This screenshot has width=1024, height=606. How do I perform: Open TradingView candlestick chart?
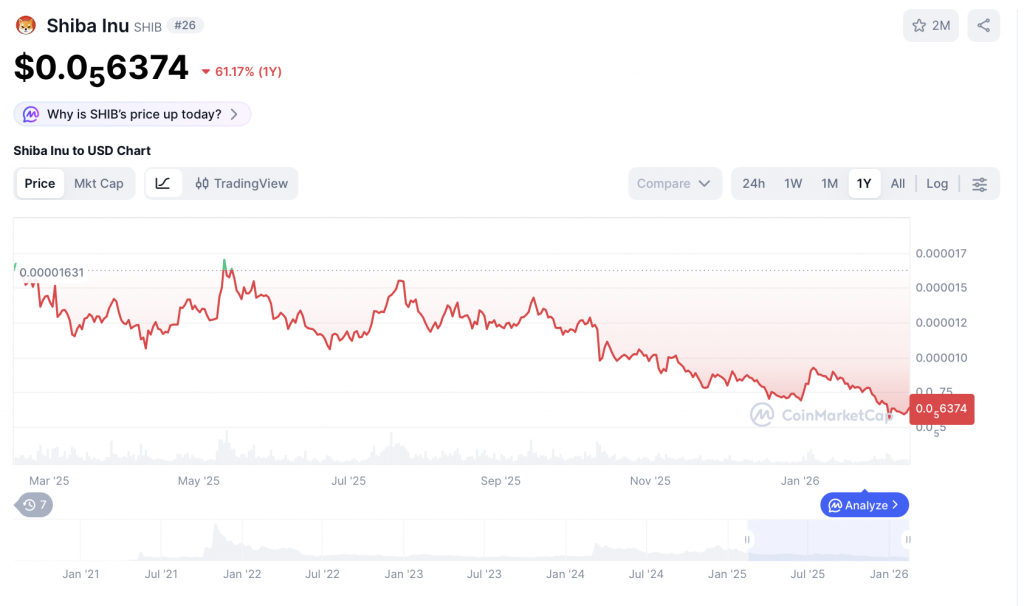click(241, 183)
